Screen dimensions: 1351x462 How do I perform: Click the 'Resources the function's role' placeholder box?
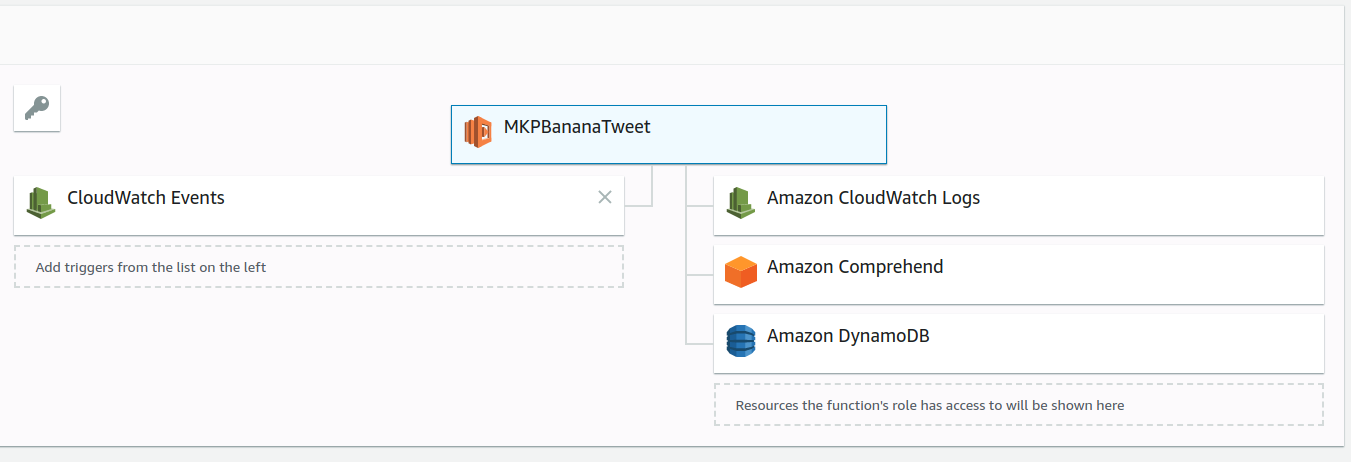coord(1018,405)
